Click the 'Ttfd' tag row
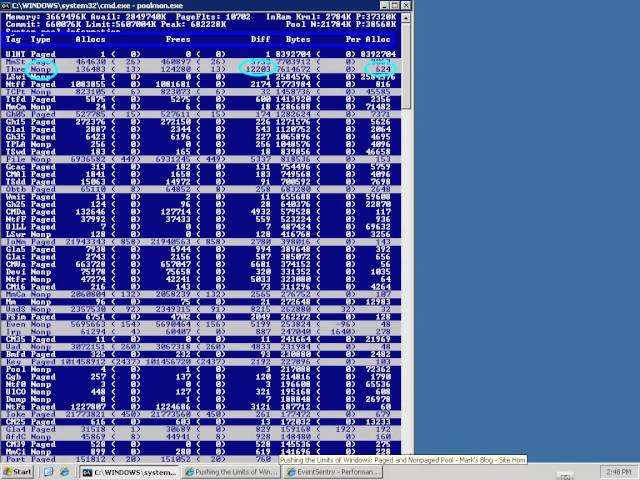The image size is (640, 480). (200, 100)
